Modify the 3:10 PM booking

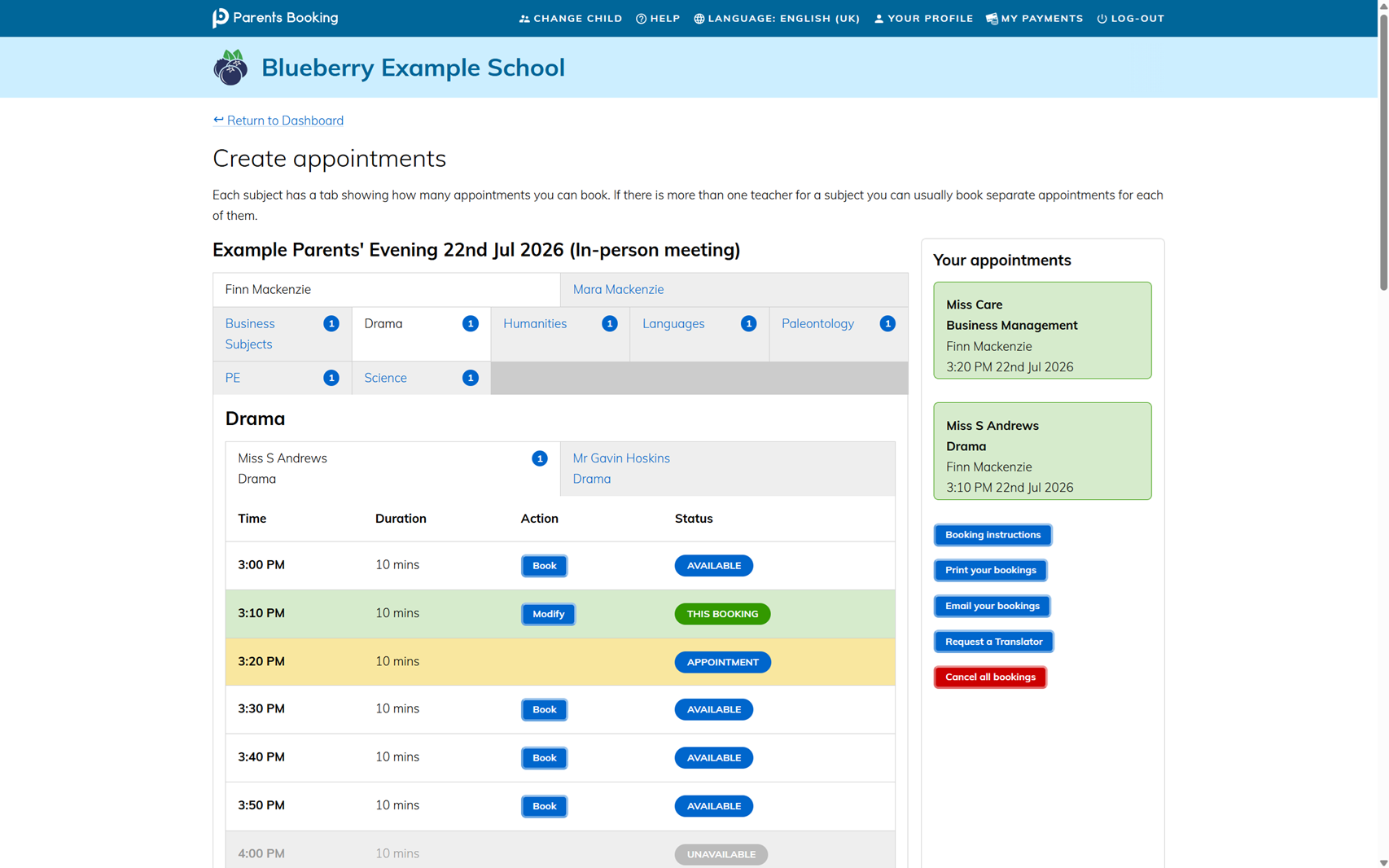pyautogui.click(x=548, y=614)
